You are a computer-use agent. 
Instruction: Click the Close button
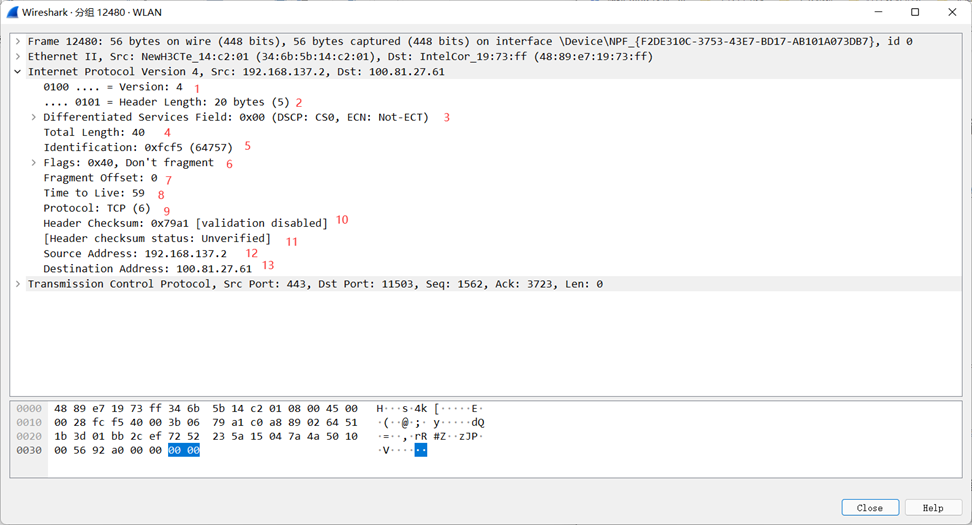click(870, 508)
